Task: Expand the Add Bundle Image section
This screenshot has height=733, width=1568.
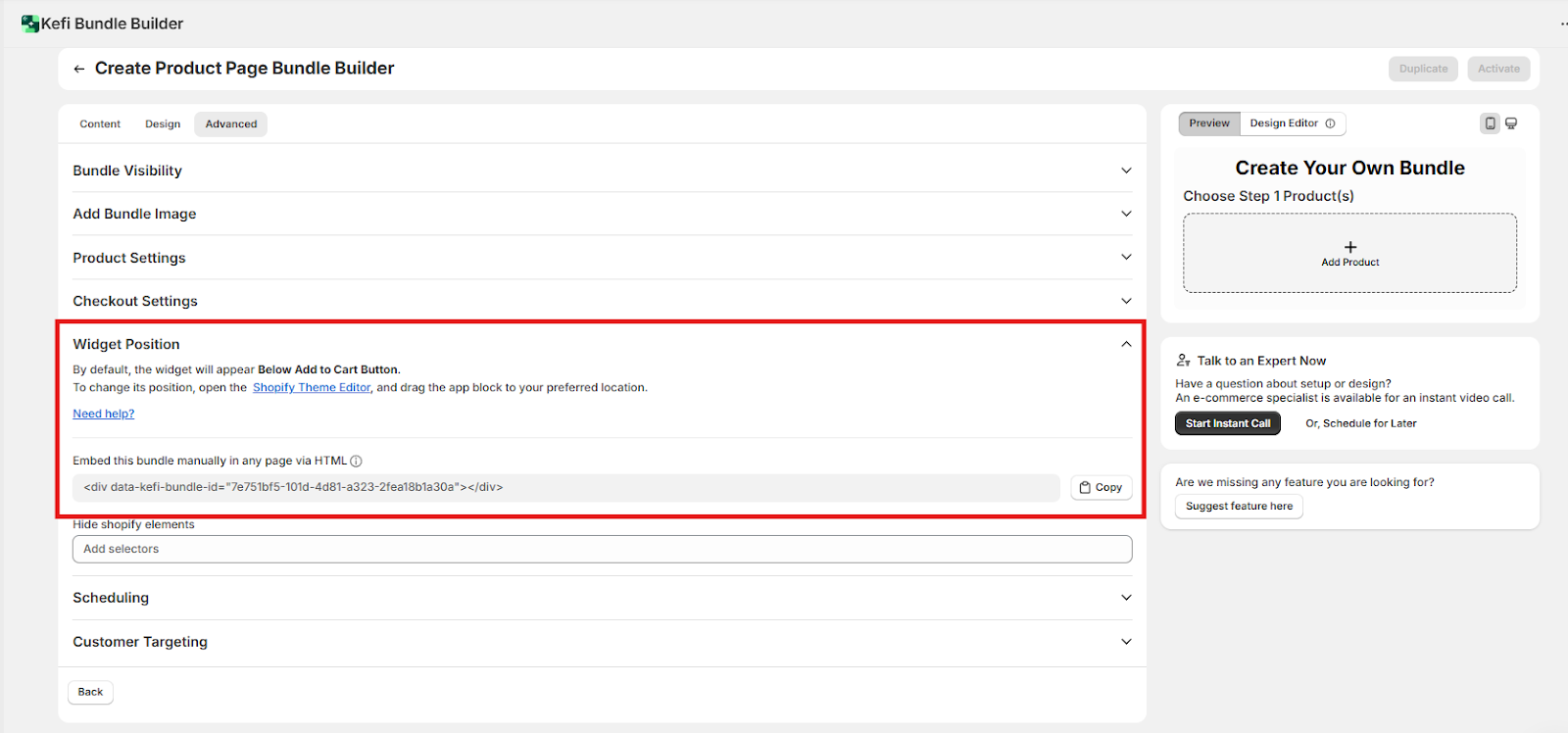Action: 1126,214
